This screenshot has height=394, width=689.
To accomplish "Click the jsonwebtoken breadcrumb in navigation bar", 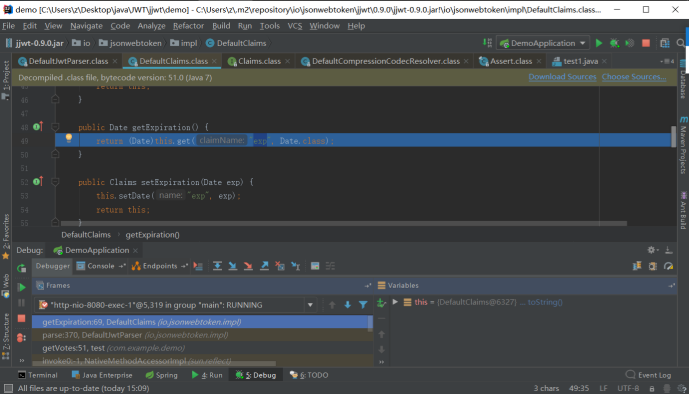I will point(130,43).
